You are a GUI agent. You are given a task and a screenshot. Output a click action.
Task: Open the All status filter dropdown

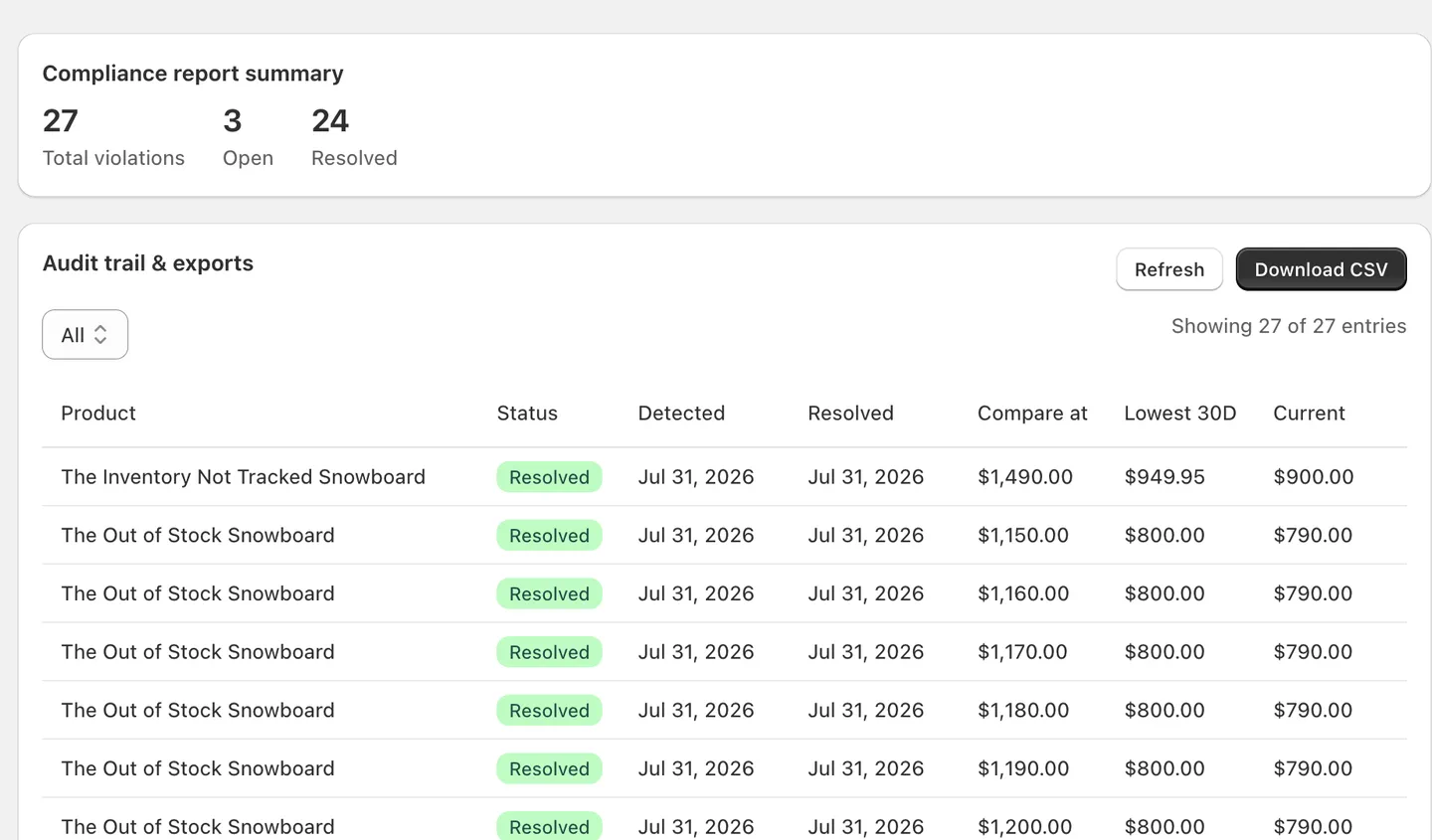(x=85, y=335)
